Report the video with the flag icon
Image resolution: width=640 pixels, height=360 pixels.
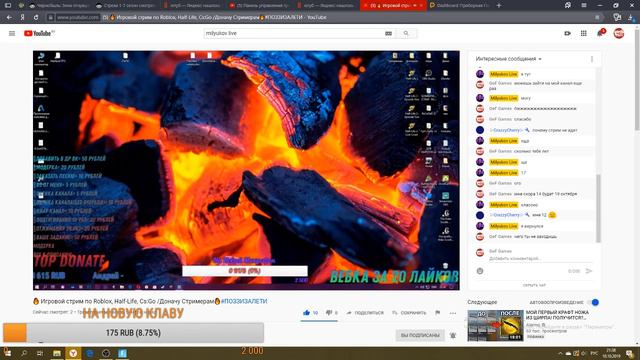tap(438, 313)
